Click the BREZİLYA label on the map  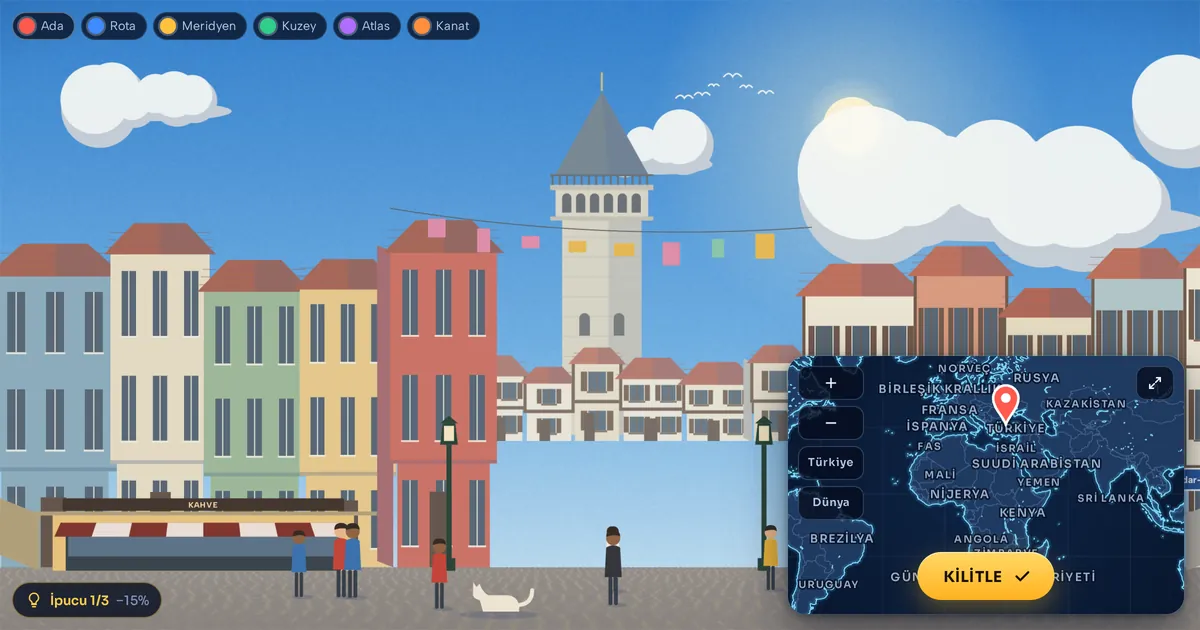[x=841, y=538]
